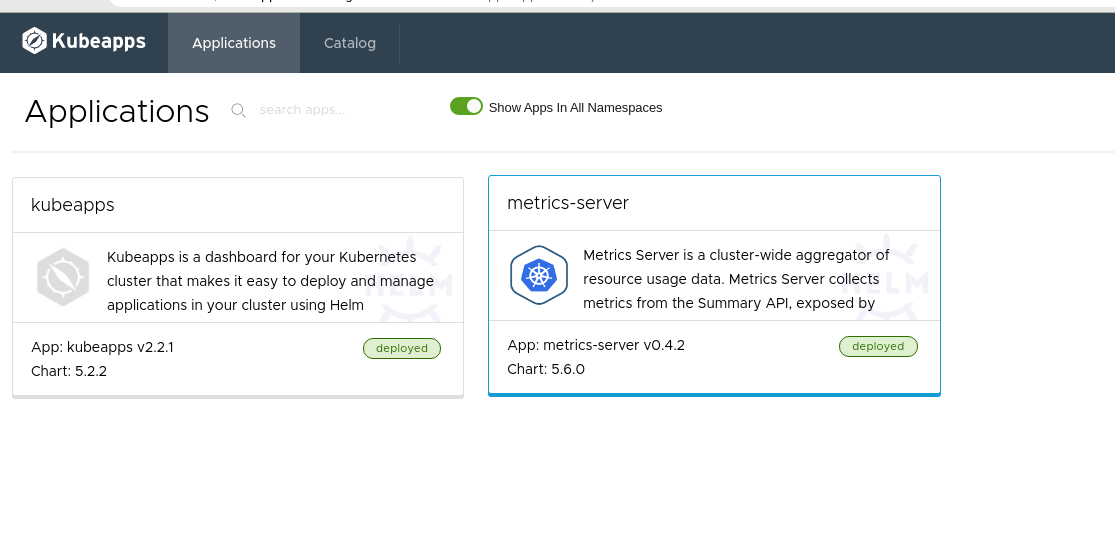Click the kubeapps compass app icon
1115x560 pixels.
(63, 276)
